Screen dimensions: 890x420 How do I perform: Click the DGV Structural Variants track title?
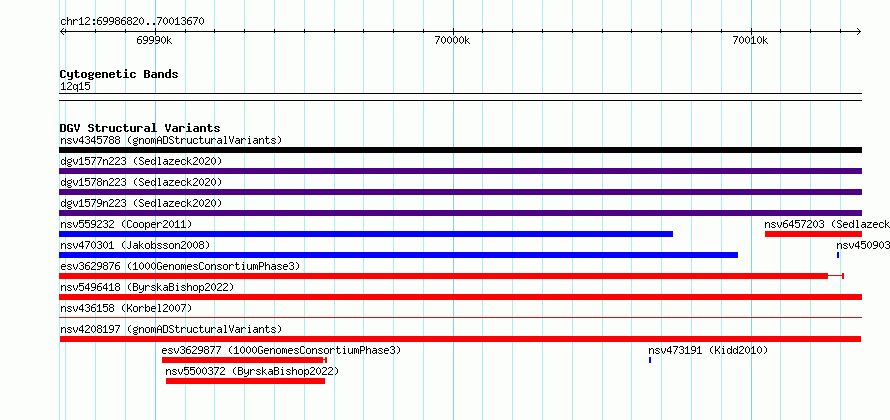pos(140,128)
